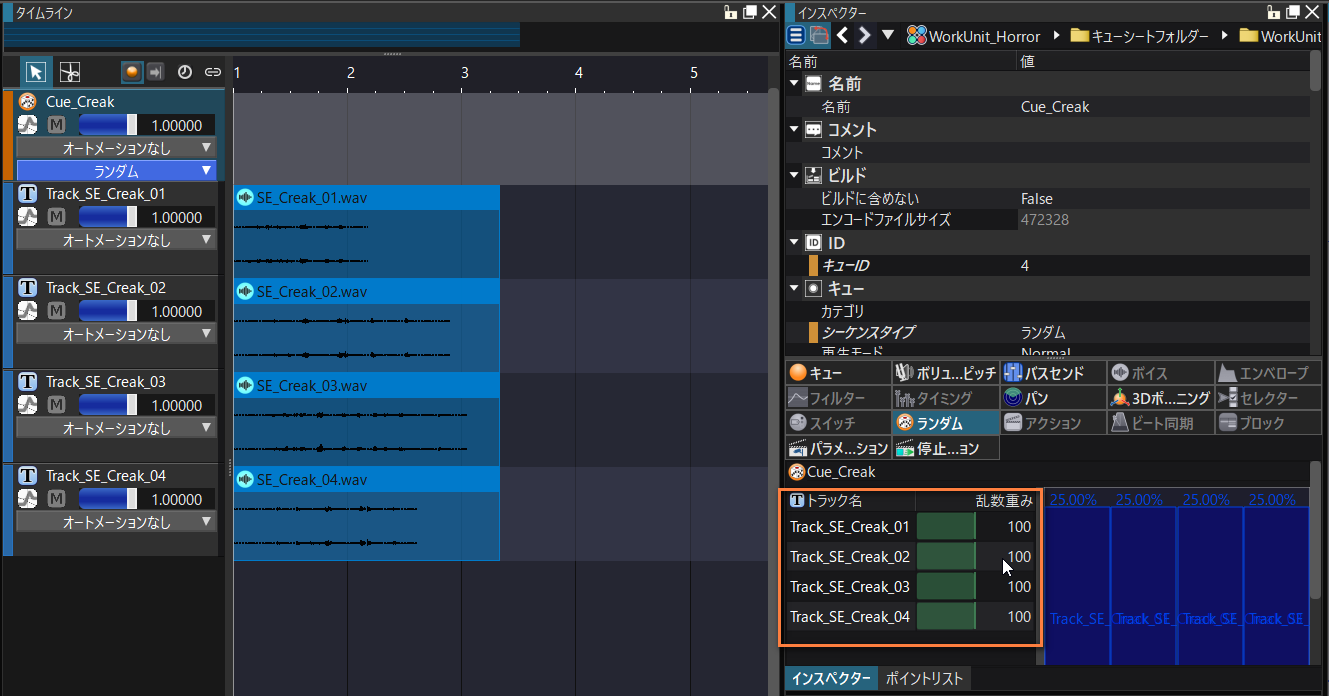Mute Track_SE_Creak_03

tap(57, 405)
